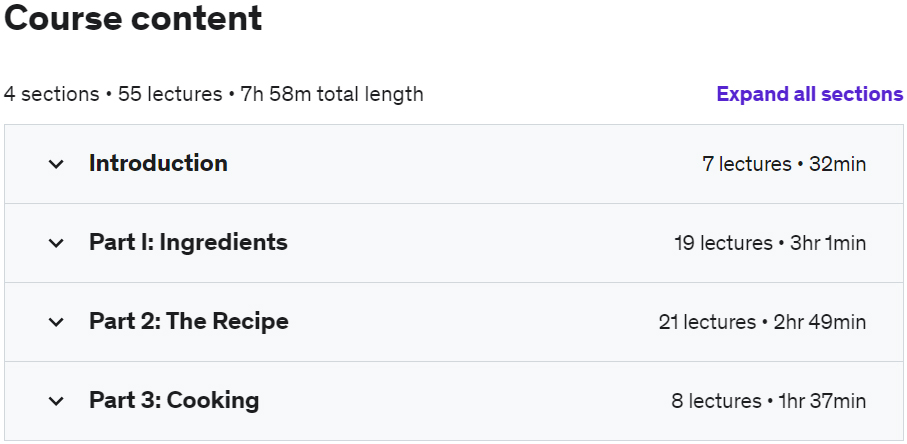Expand the Part I: Ingredients section title

click(188, 242)
